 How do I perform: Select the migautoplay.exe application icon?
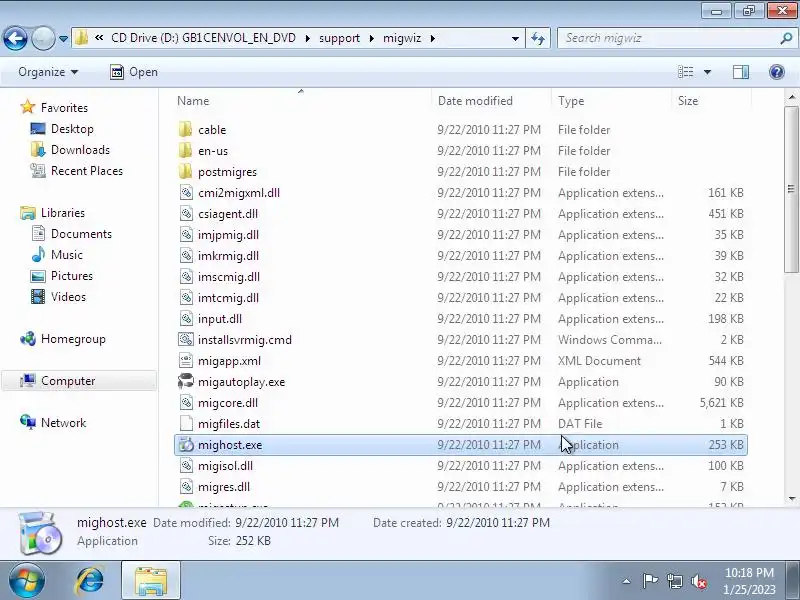coord(186,382)
